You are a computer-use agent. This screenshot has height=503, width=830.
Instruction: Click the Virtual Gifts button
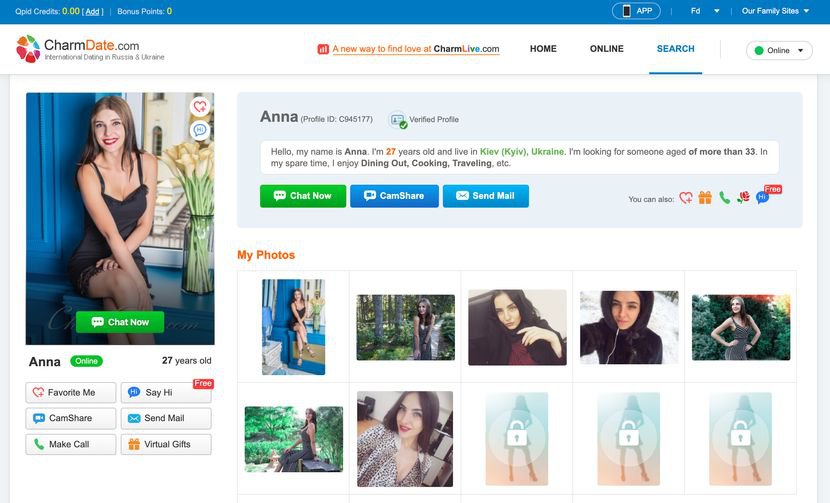tap(166, 444)
